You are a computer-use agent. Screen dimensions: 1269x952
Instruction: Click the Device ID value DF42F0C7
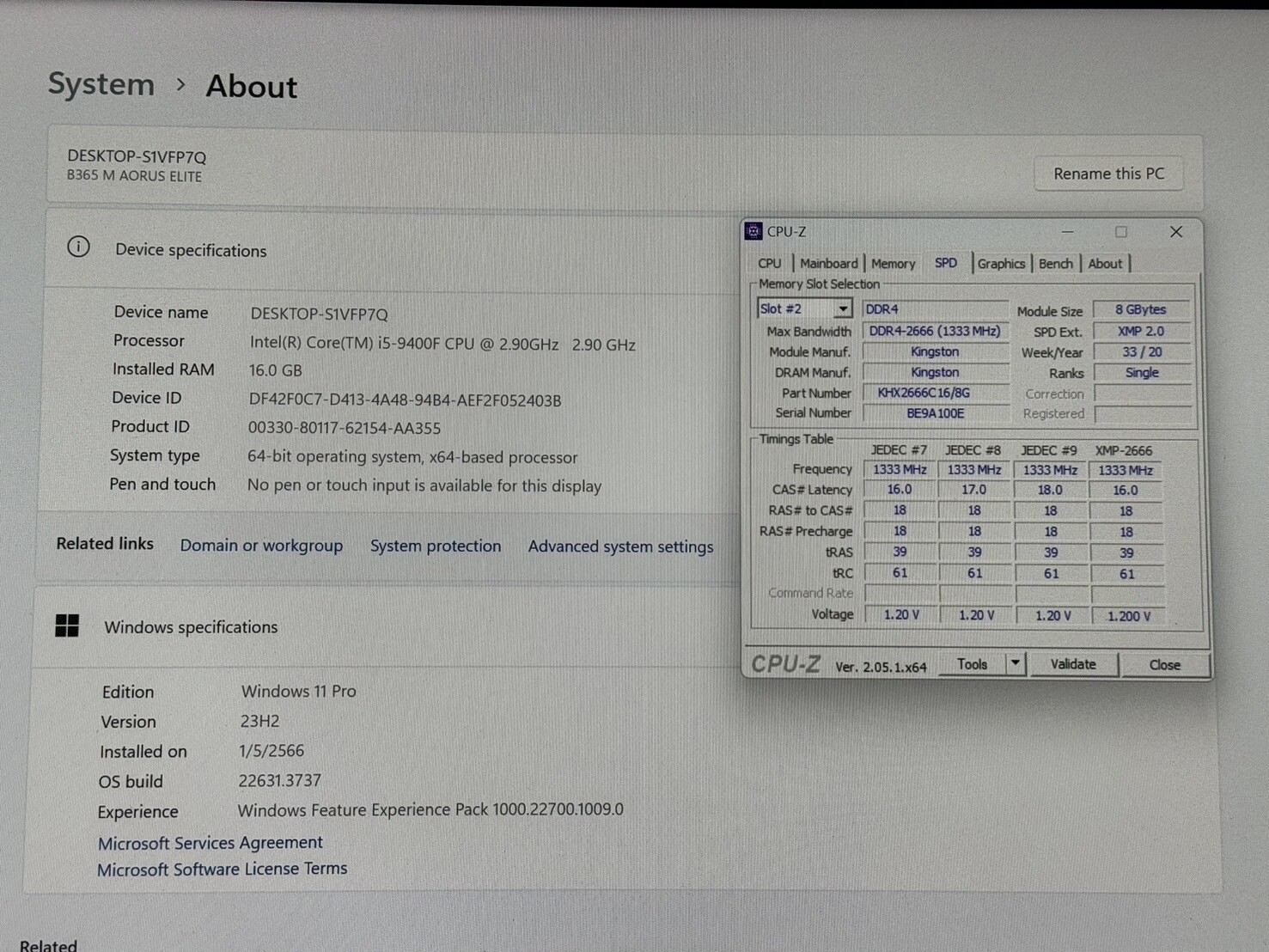(405, 400)
